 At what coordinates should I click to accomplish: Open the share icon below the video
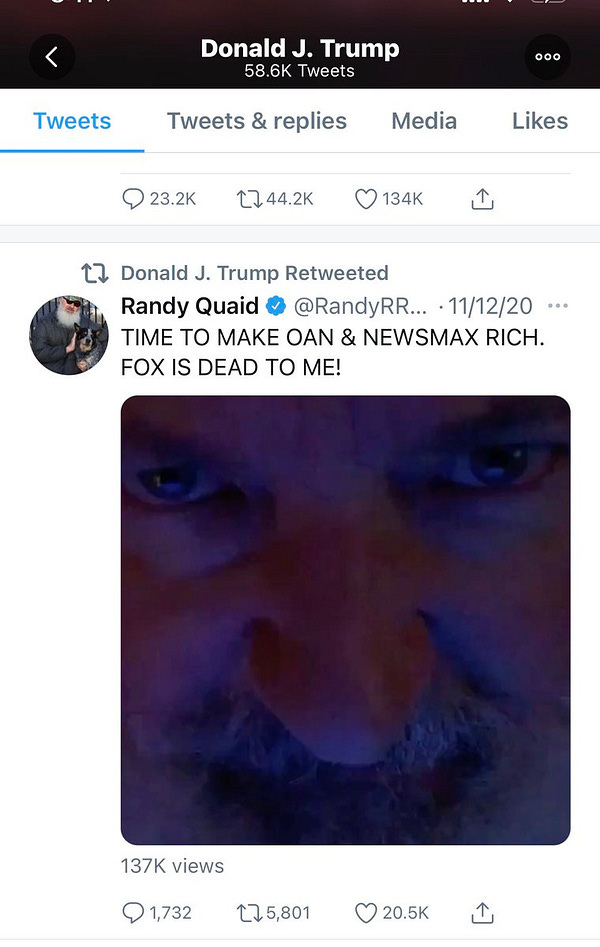[481, 912]
